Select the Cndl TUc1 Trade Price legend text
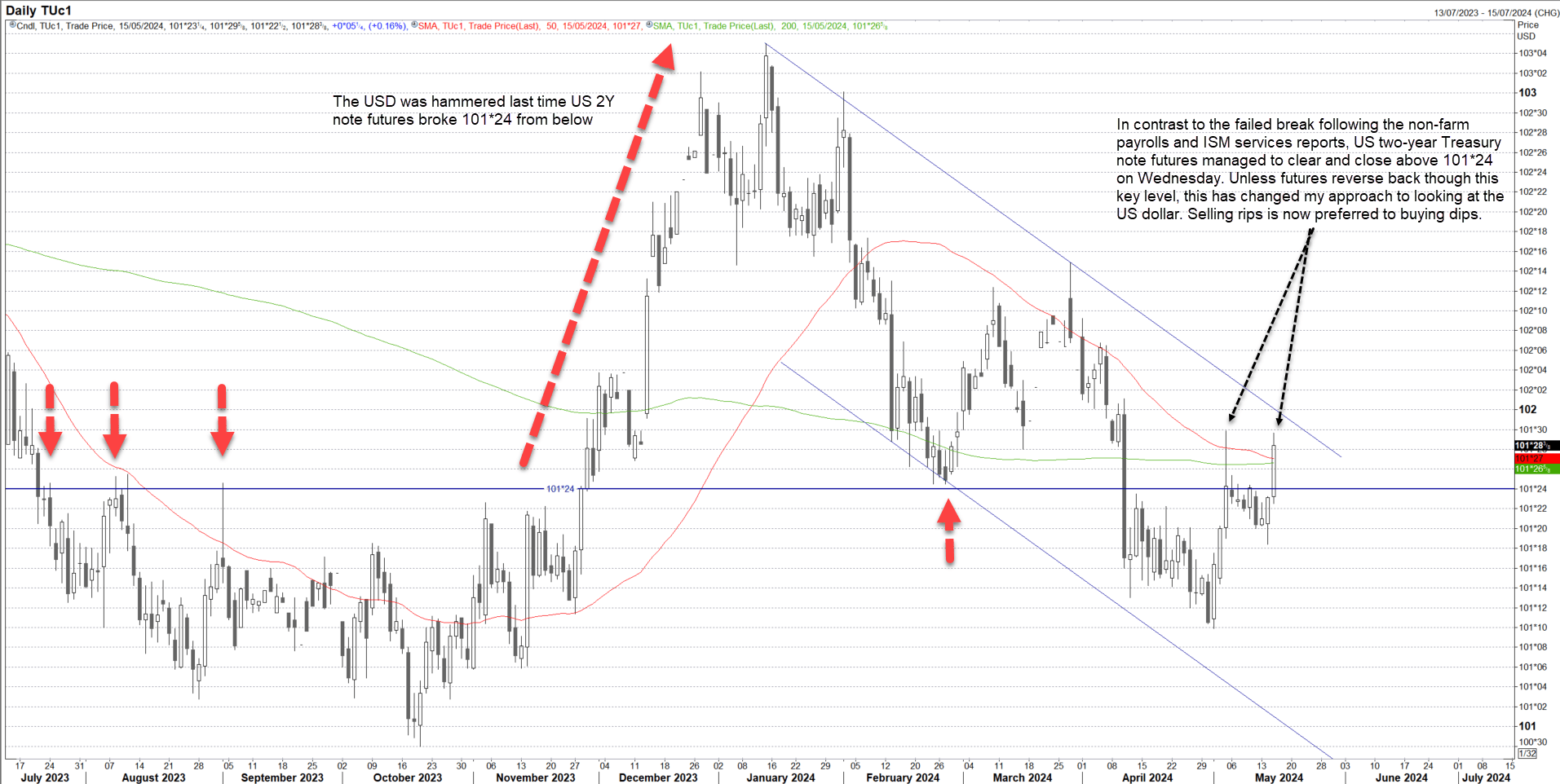Screen dimensions: 1560x784 click(x=65, y=26)
